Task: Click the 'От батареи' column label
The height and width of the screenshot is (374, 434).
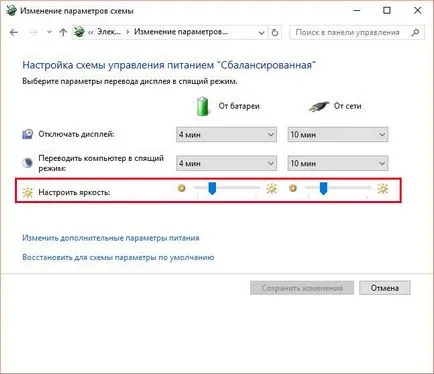Action: (239, 106)
